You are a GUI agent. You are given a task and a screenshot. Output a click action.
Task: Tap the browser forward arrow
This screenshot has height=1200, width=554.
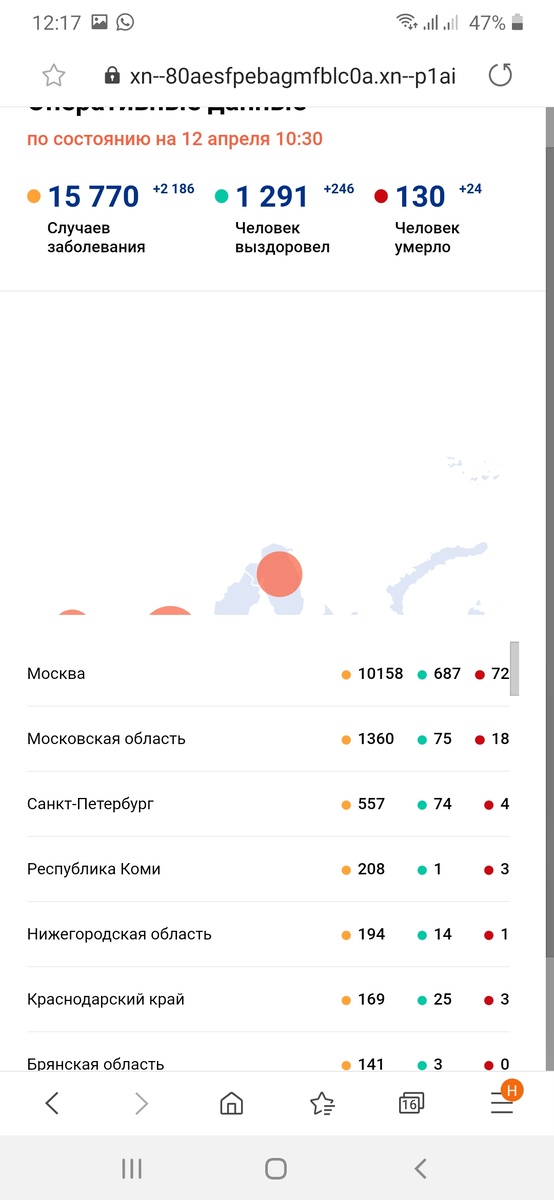point(142,1103)
